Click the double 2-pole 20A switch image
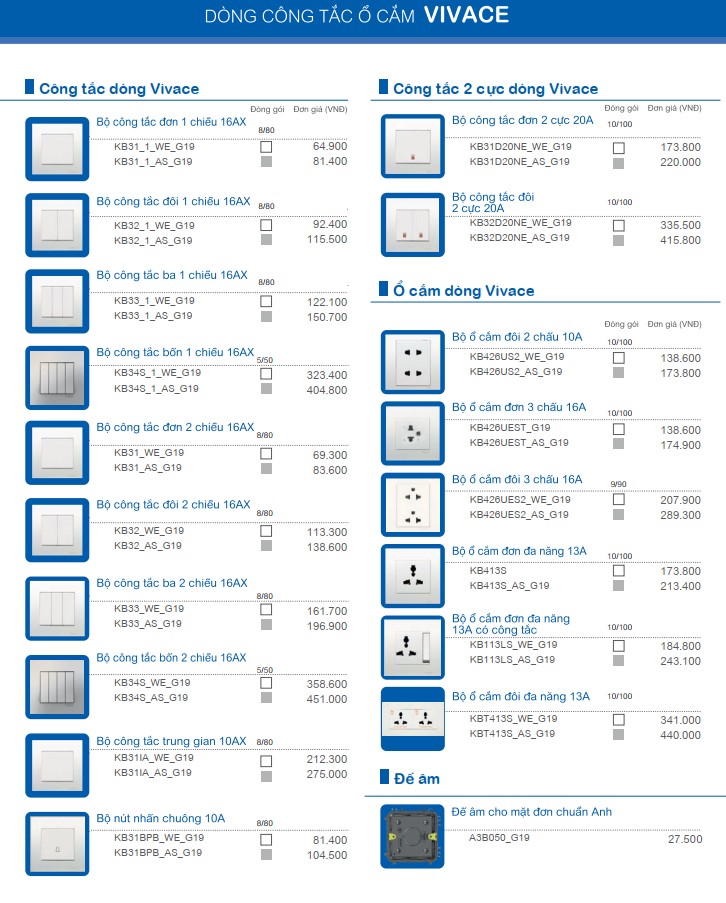 coord(413,225)
